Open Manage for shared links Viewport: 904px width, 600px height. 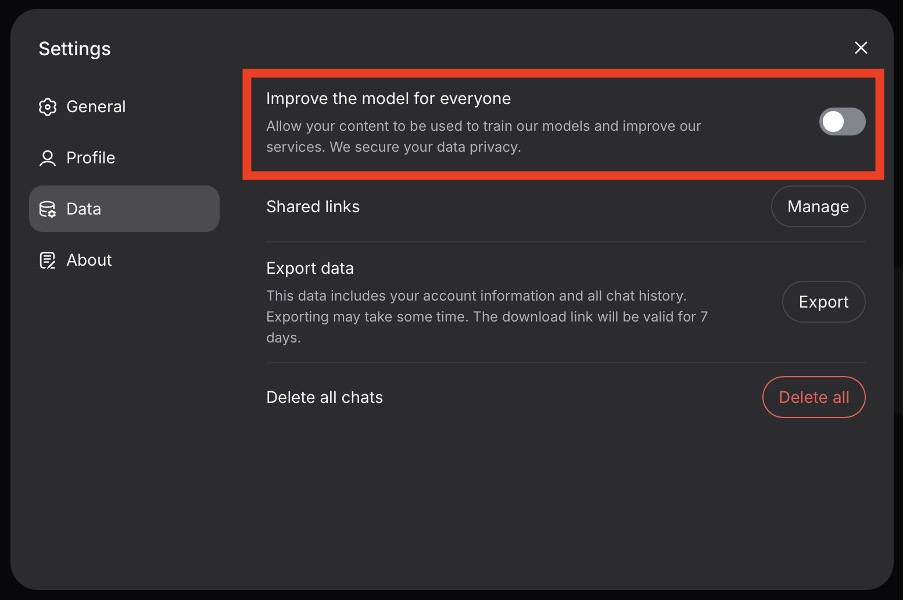818,206
